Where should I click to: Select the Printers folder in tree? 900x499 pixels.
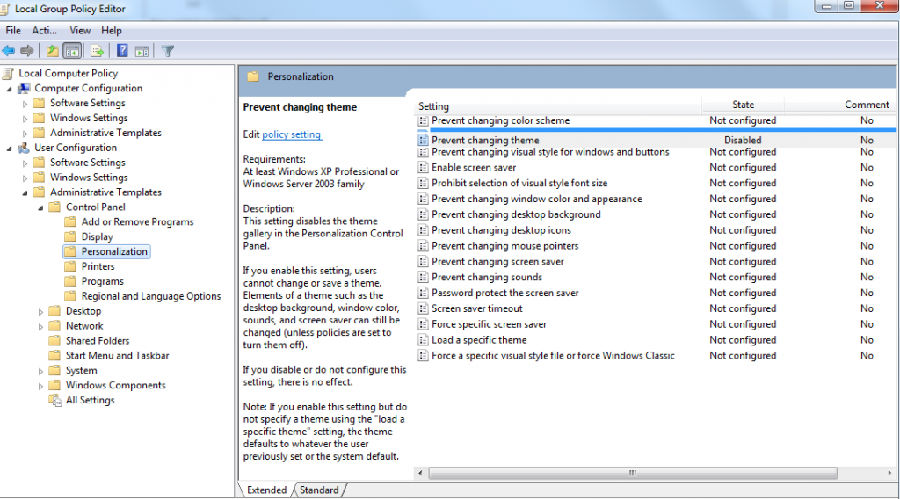(x=98, y=267)
